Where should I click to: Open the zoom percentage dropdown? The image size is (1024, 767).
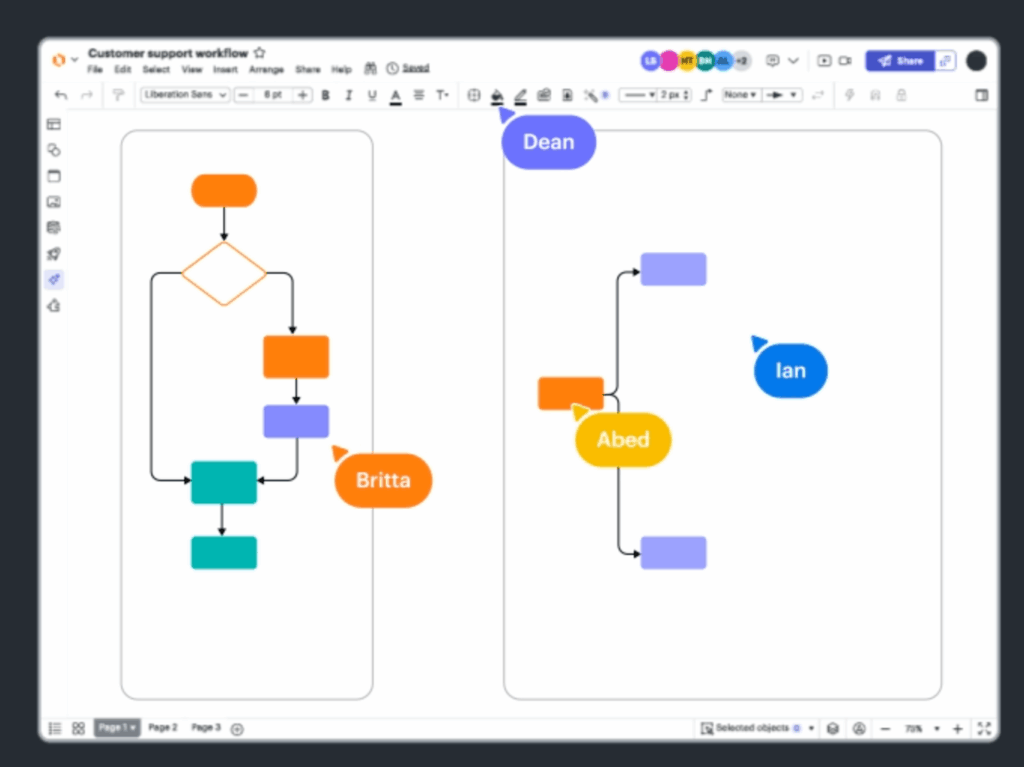click(x=921, y=728)
